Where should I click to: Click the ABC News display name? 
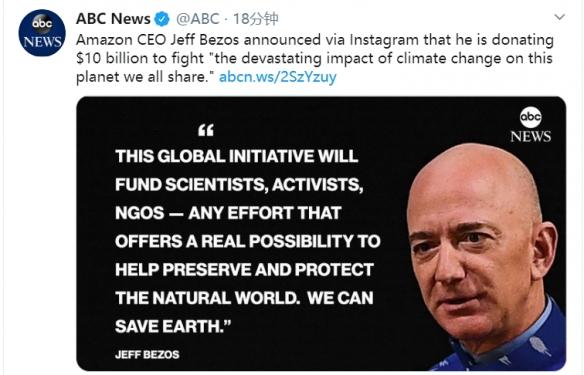pos(113,19)
